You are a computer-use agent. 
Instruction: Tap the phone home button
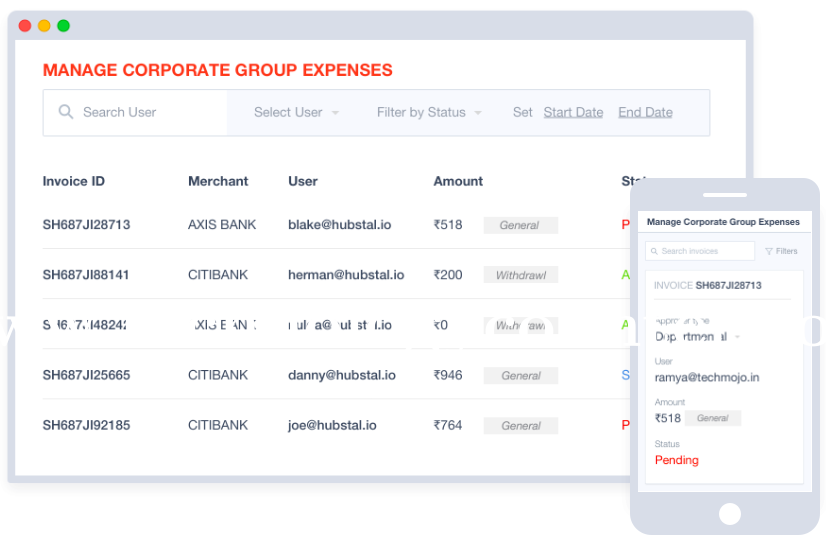730,514
